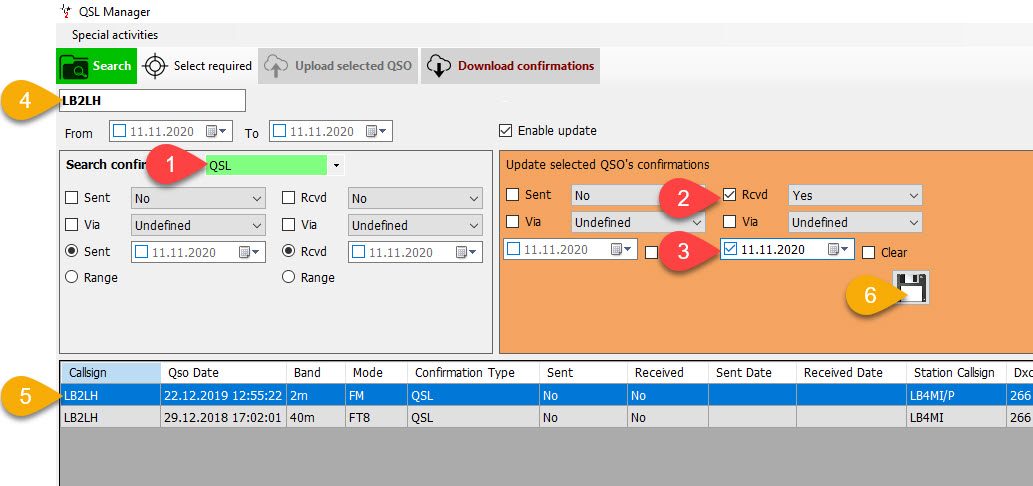Click the 40m band cell
The image size is (1033, 486).
tap(315, 417)
